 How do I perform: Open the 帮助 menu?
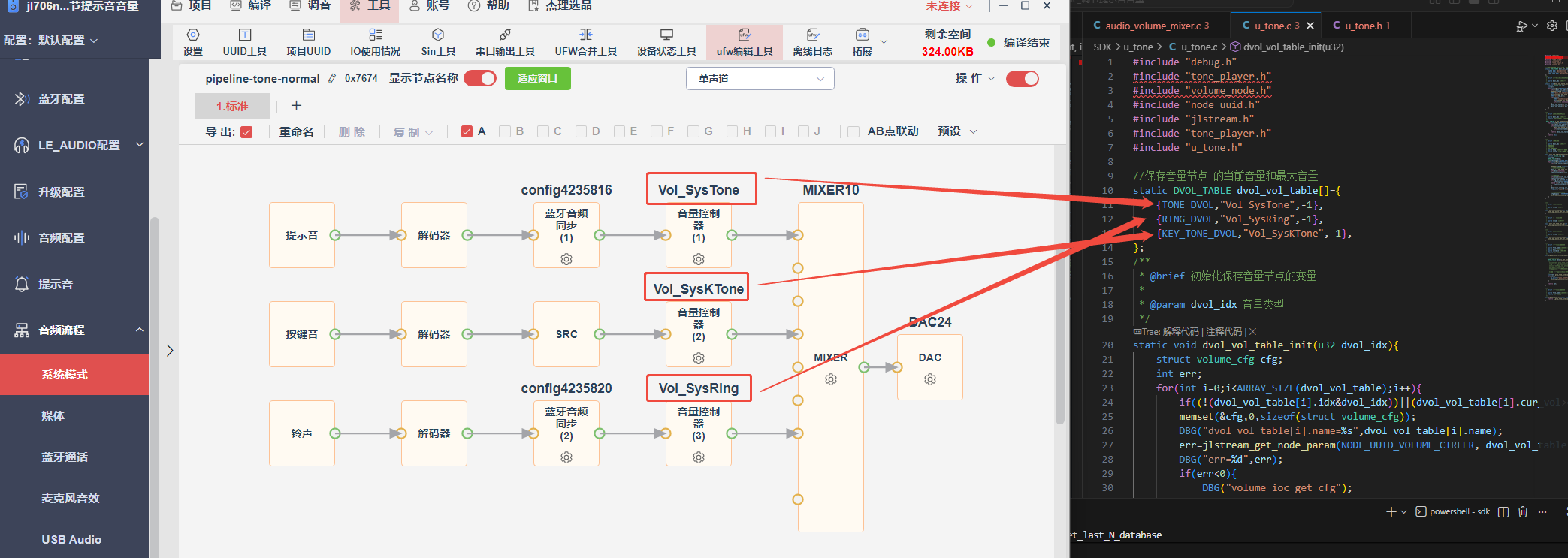[488, 6]
